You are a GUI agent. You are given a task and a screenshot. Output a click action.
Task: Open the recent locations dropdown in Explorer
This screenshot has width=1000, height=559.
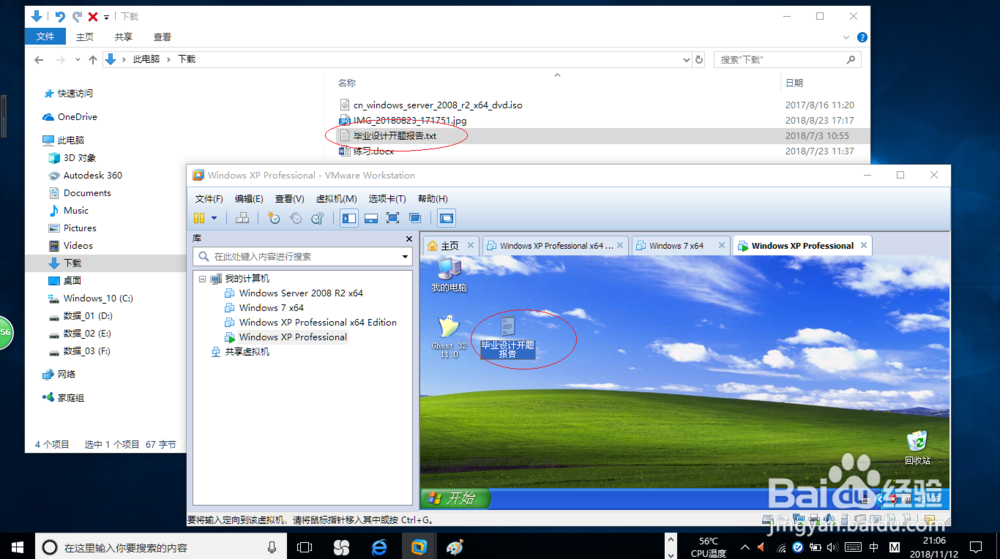(77, 60)
